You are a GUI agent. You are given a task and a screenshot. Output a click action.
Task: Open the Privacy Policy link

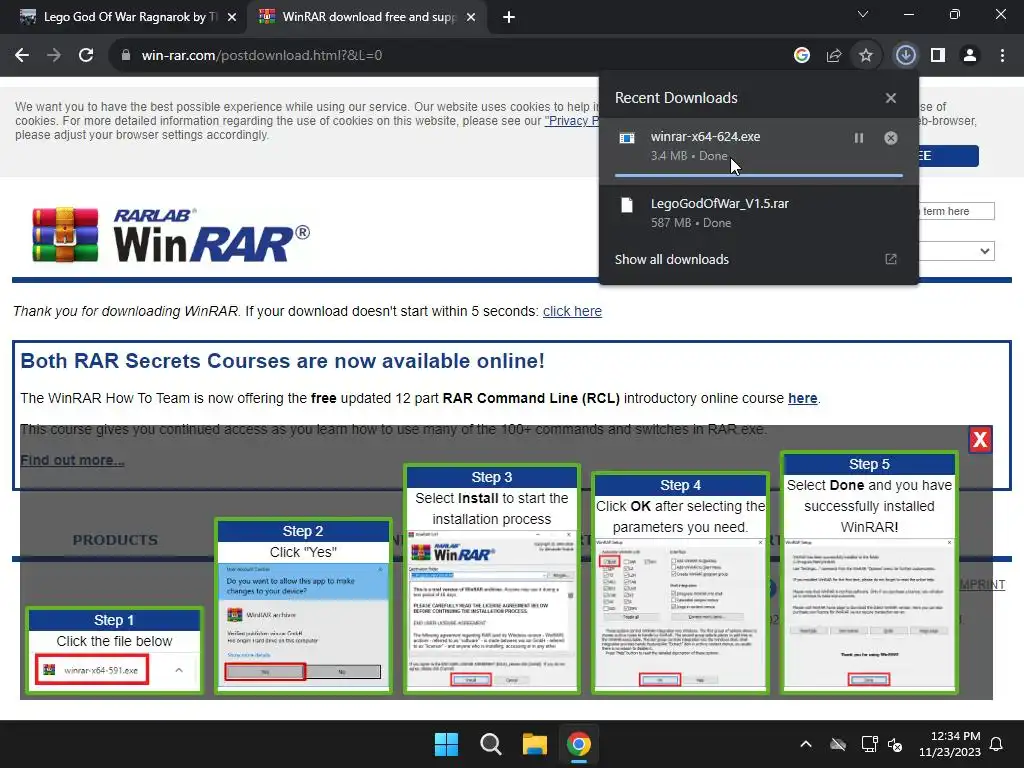coord(571,121)
